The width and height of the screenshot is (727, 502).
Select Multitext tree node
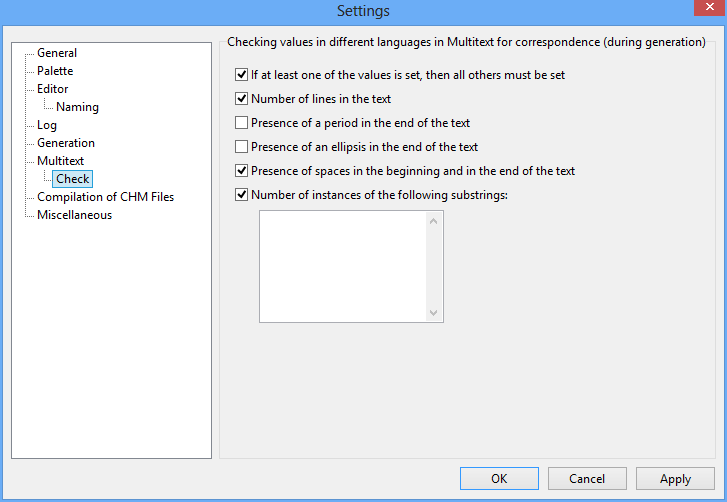pos(61,161)
